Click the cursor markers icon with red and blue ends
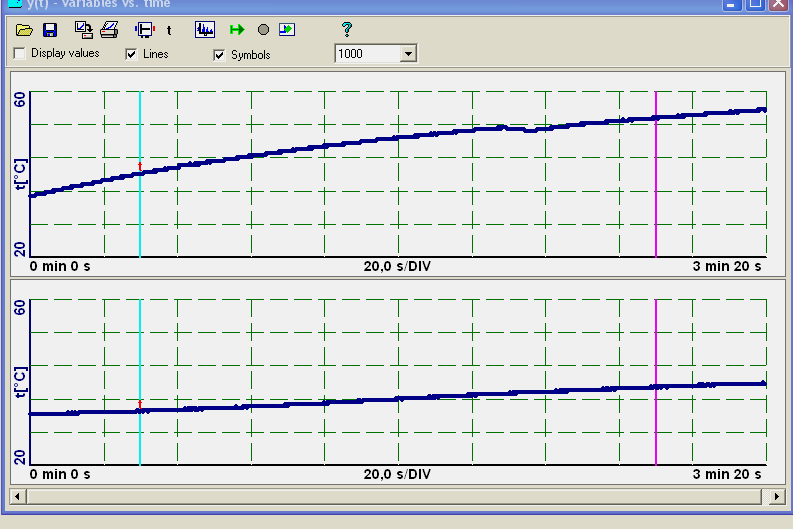 point(145,30)
